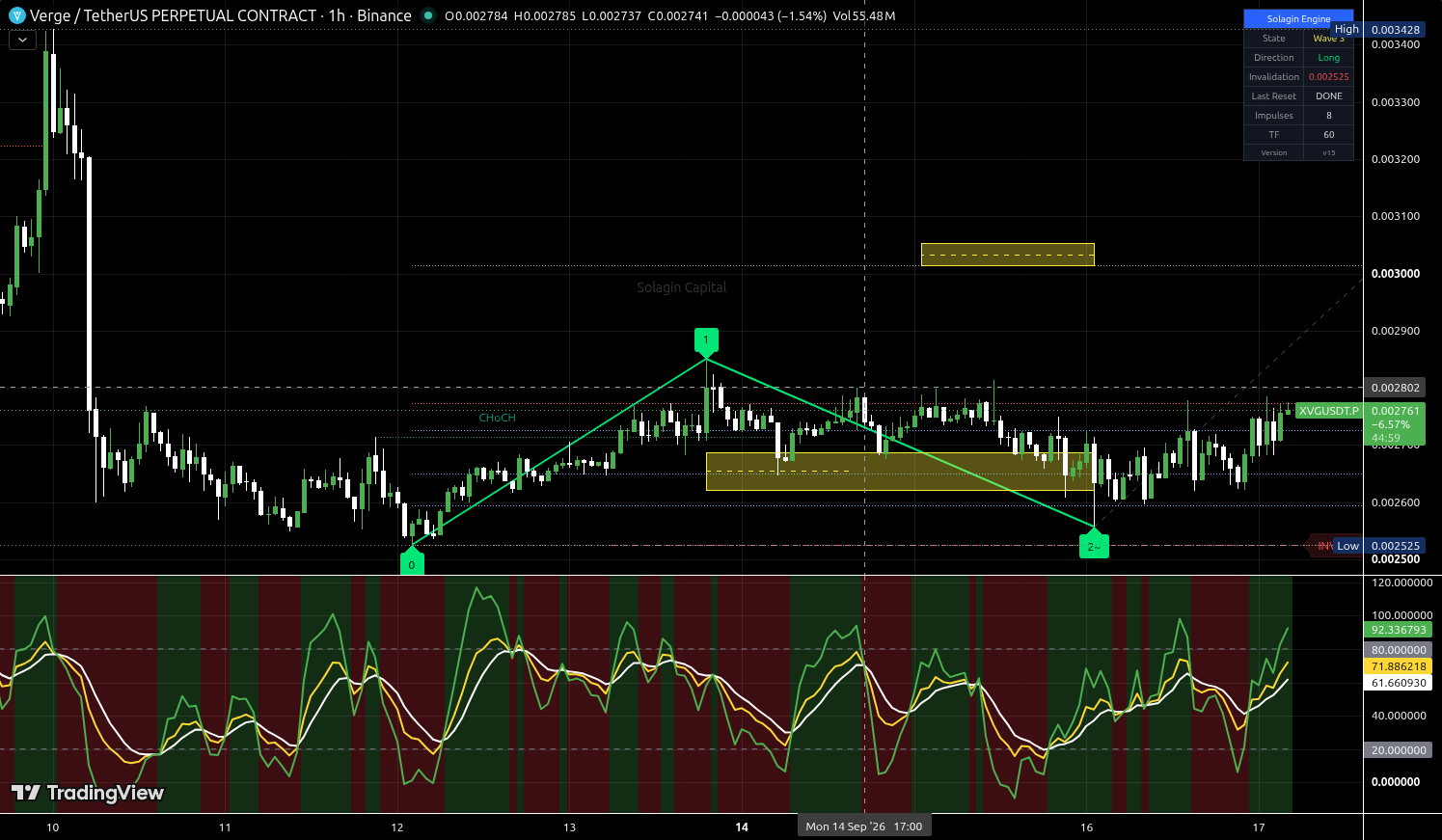Select the wave 0 marker label
Viewport: 1442px width, 840px height.
(412, 563)
